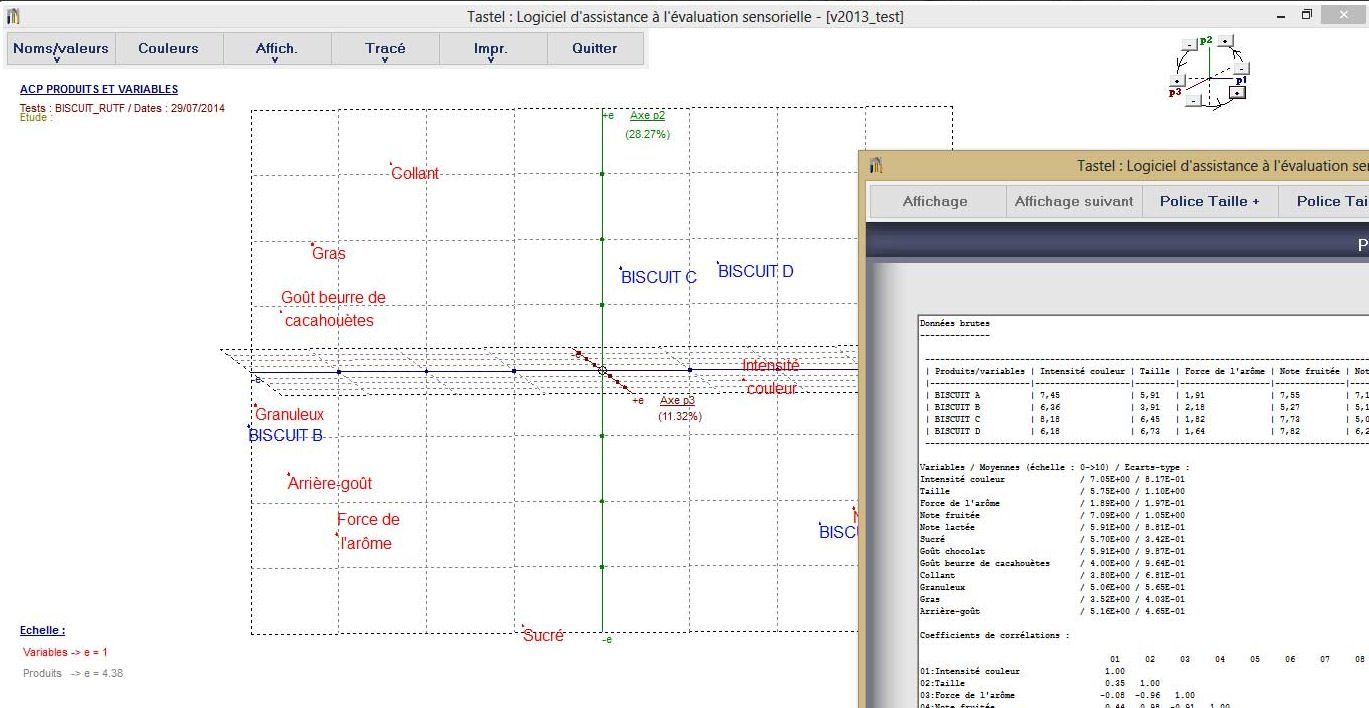Click the - rotation button at the bottom of the axis widget

(1194, 101)
